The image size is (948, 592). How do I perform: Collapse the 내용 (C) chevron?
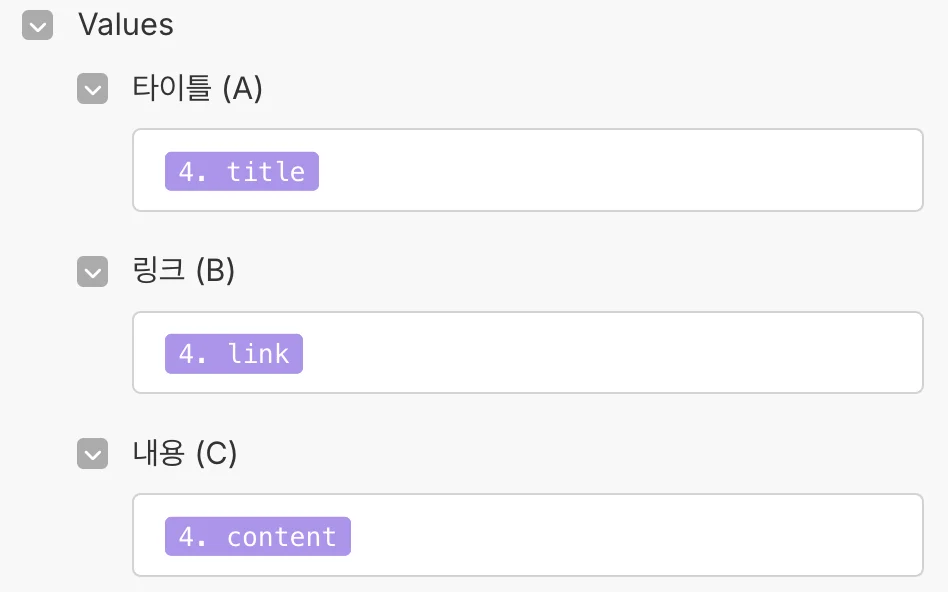[x=92, y=455]
